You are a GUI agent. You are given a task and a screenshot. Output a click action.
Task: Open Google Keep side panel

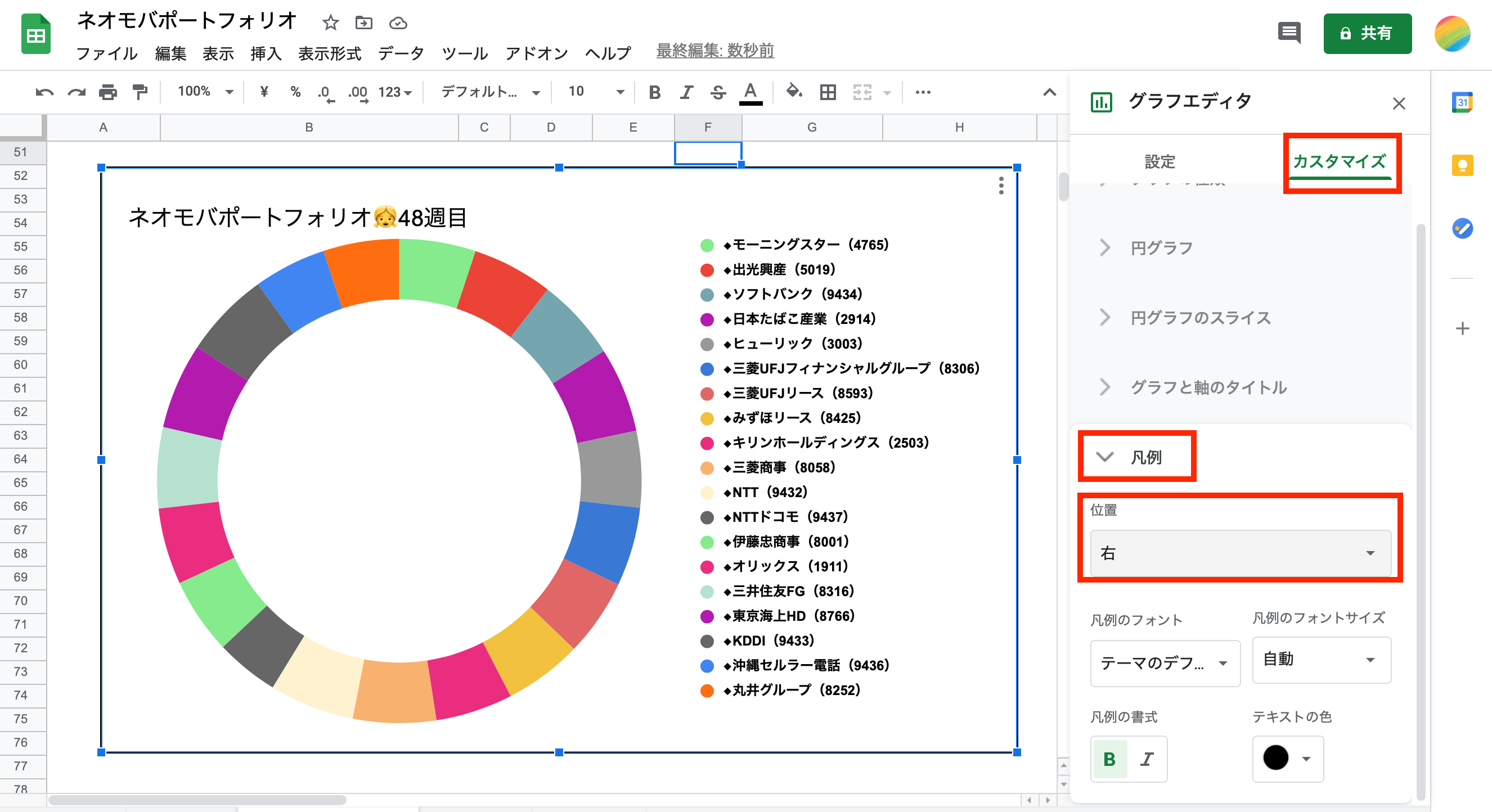pyautogui.click(x=1462, y=165)
